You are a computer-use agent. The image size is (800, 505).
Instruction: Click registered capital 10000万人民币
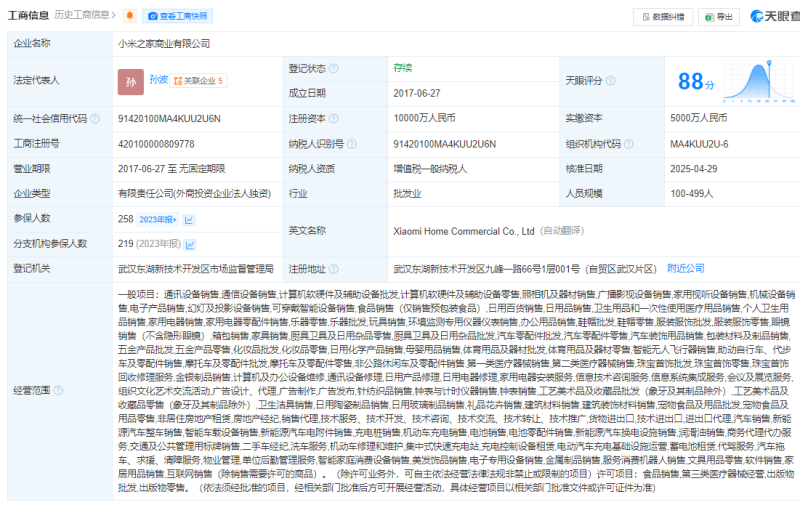pos(424,118)
